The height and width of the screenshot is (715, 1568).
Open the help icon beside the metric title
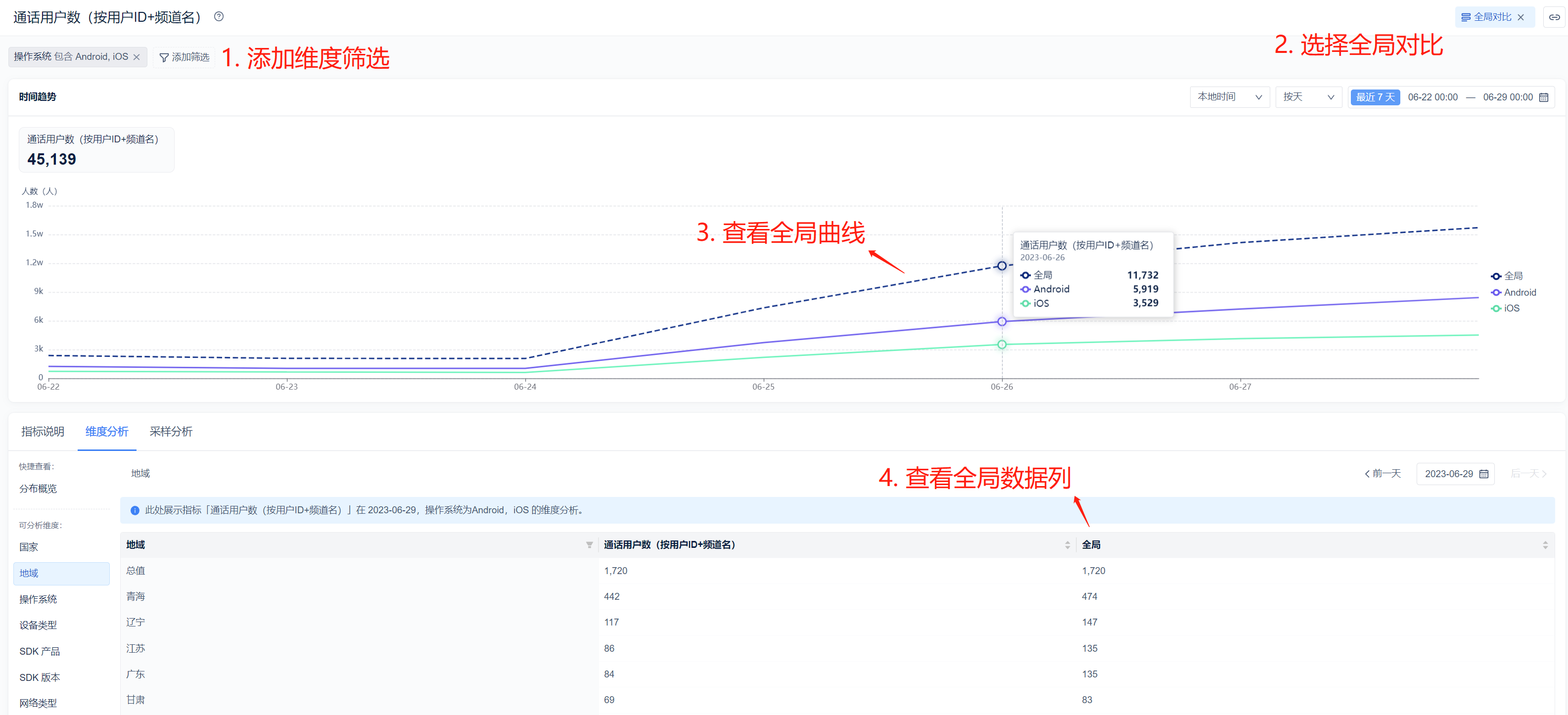[x=219, y=16]
